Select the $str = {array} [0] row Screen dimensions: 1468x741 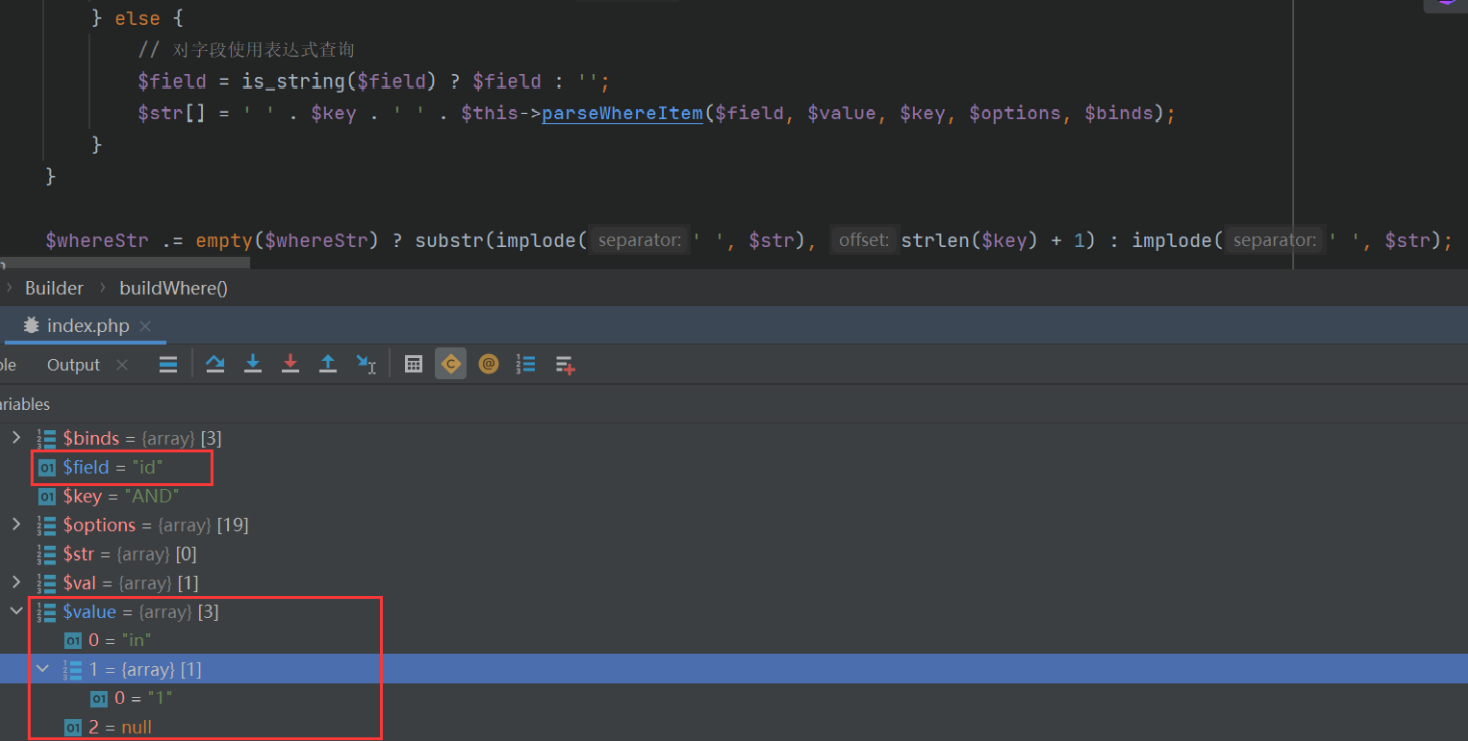click(734, 554)
